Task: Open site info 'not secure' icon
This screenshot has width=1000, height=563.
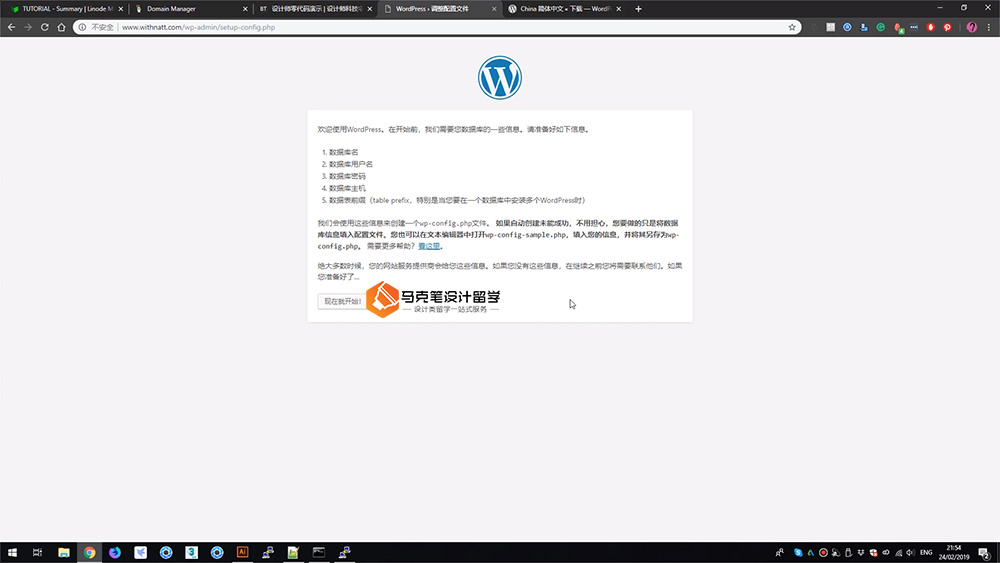Action: point(82,27)
